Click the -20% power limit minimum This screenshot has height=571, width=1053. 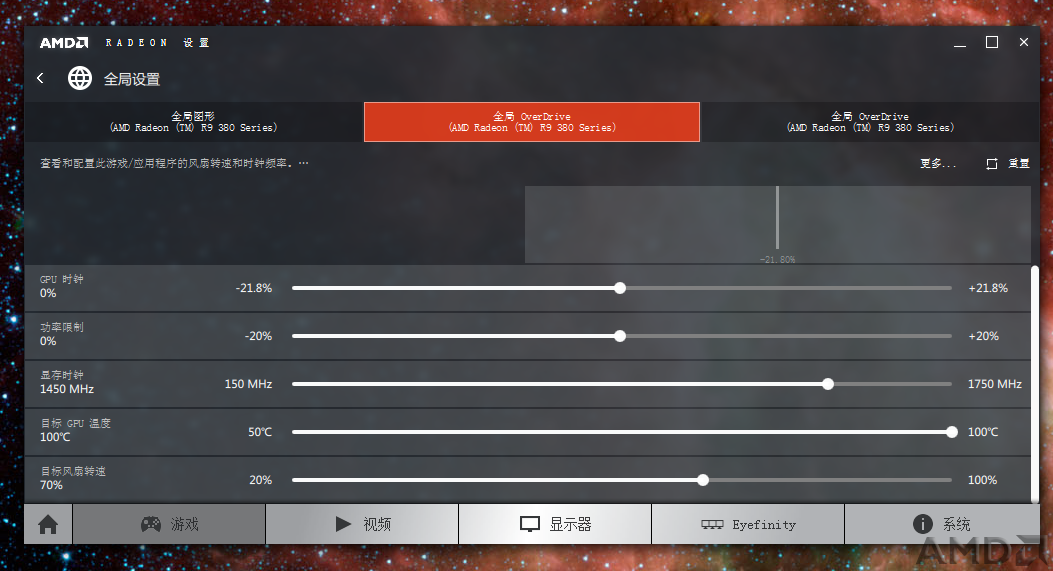point(259,336)
